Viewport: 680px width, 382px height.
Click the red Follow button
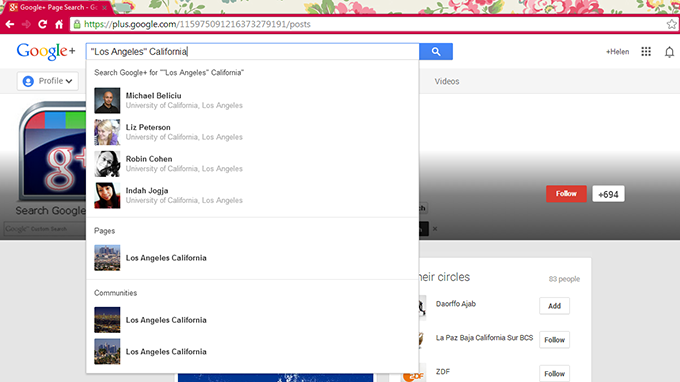566,194
